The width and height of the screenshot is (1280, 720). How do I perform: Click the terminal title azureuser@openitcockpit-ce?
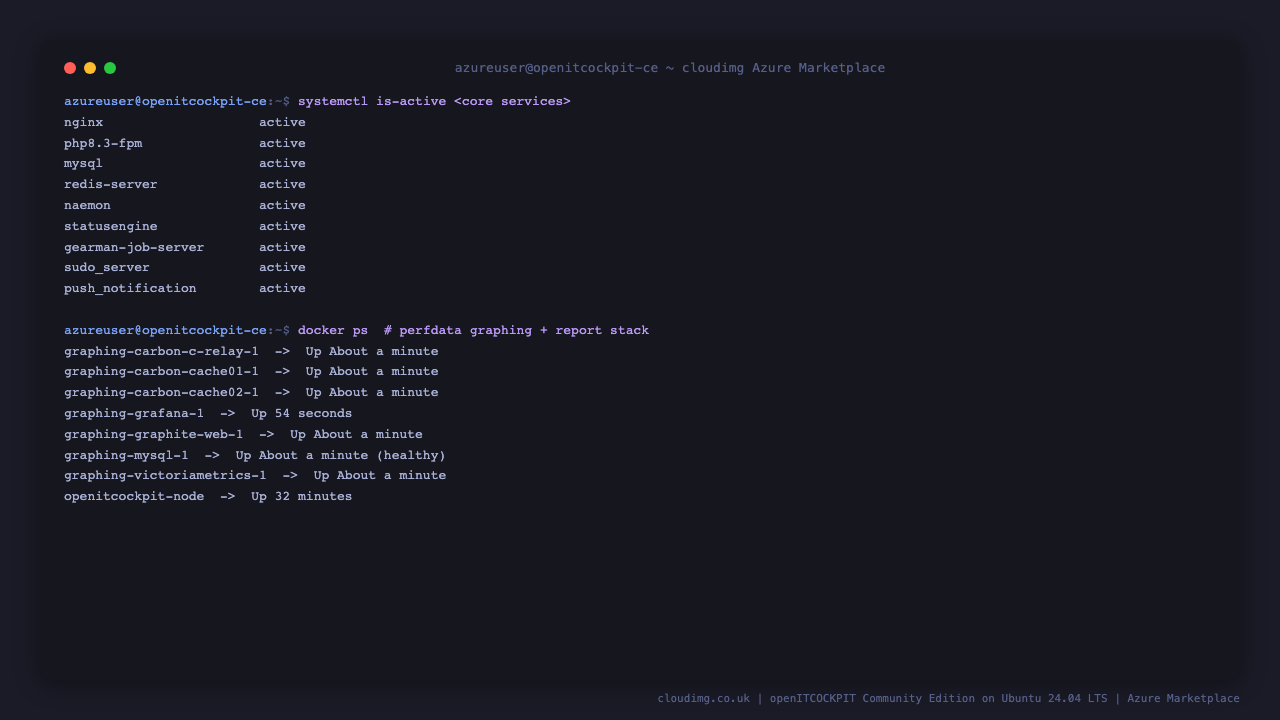[x=556, y=68]
